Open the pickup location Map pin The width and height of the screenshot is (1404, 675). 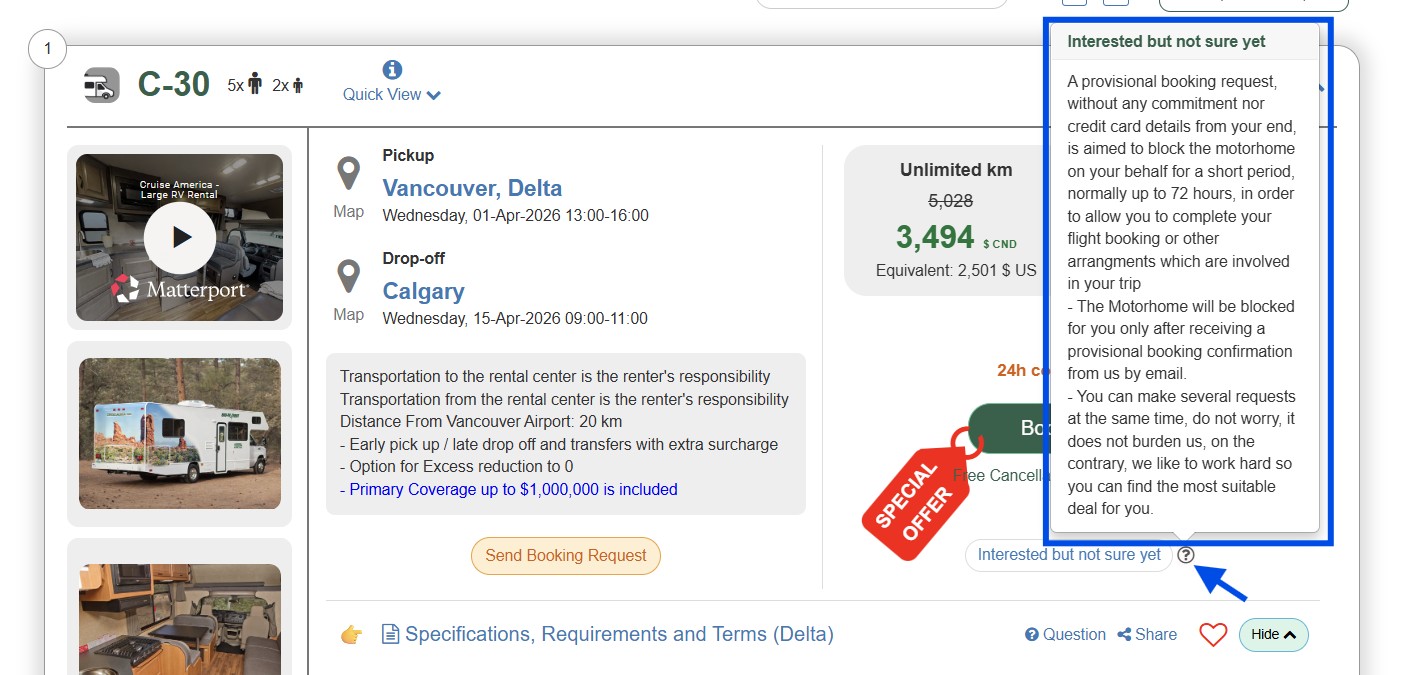348,174
